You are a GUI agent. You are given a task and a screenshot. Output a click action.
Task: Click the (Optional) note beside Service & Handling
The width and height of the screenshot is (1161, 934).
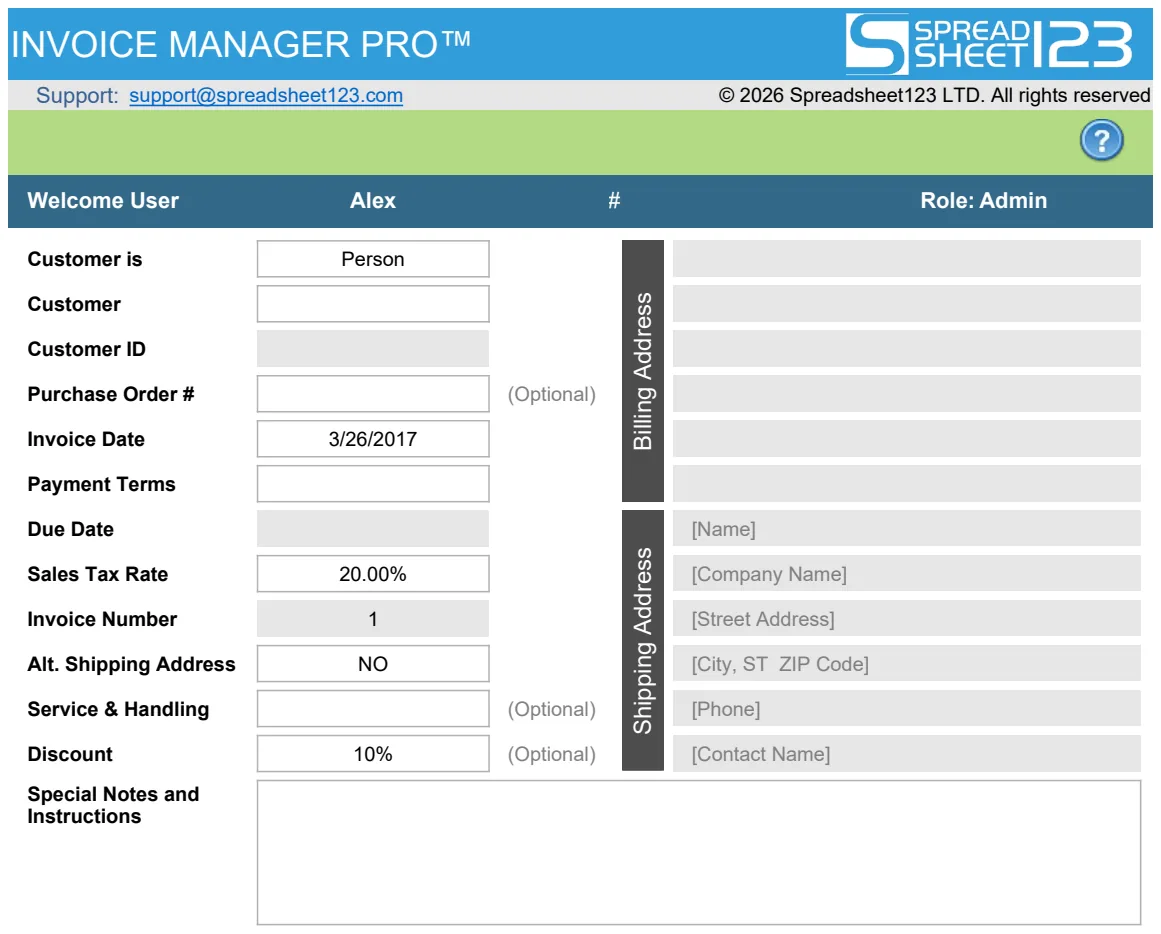coord(552,709)
